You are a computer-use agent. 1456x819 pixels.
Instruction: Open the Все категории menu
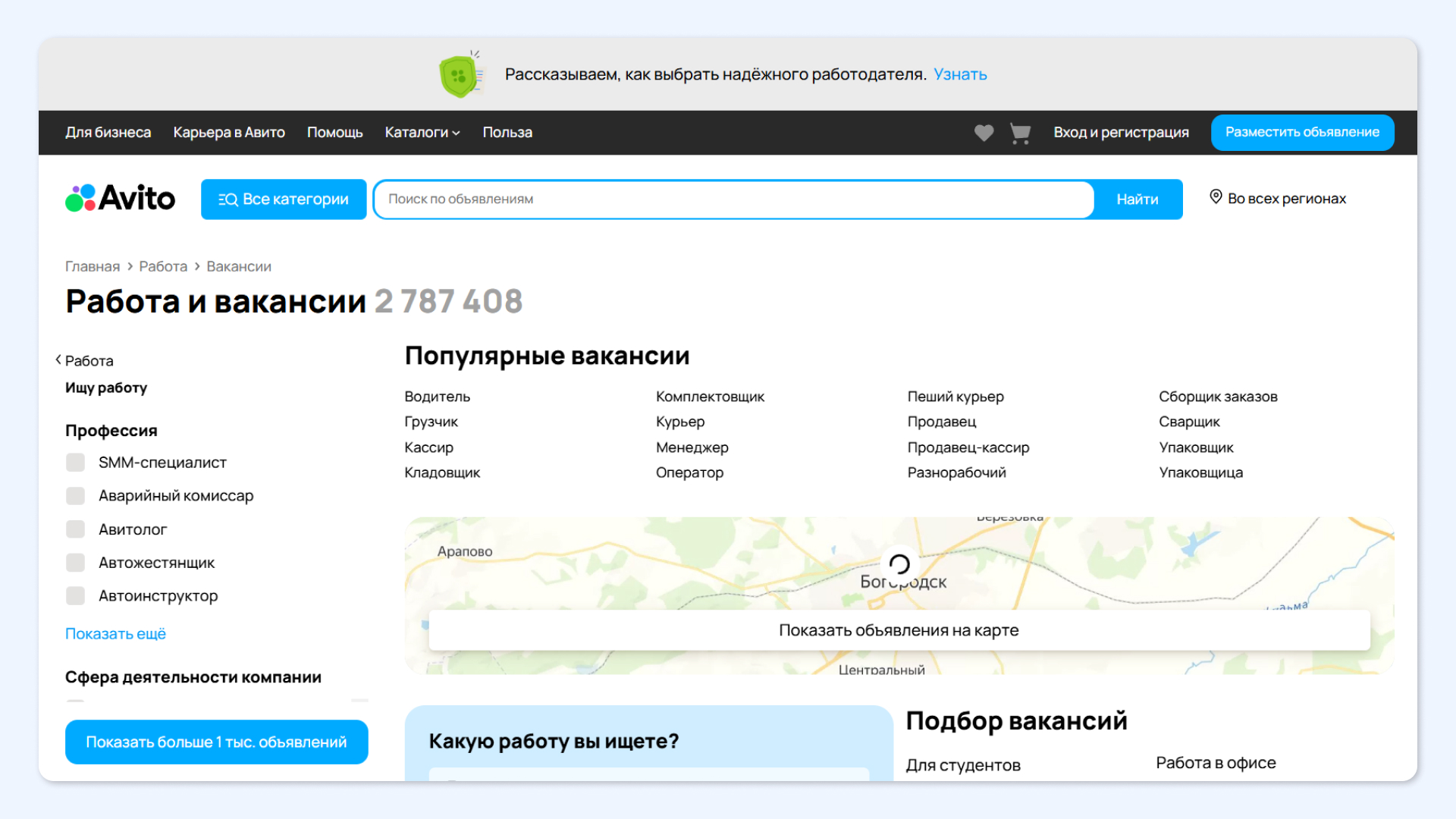(x=284, y=199)
